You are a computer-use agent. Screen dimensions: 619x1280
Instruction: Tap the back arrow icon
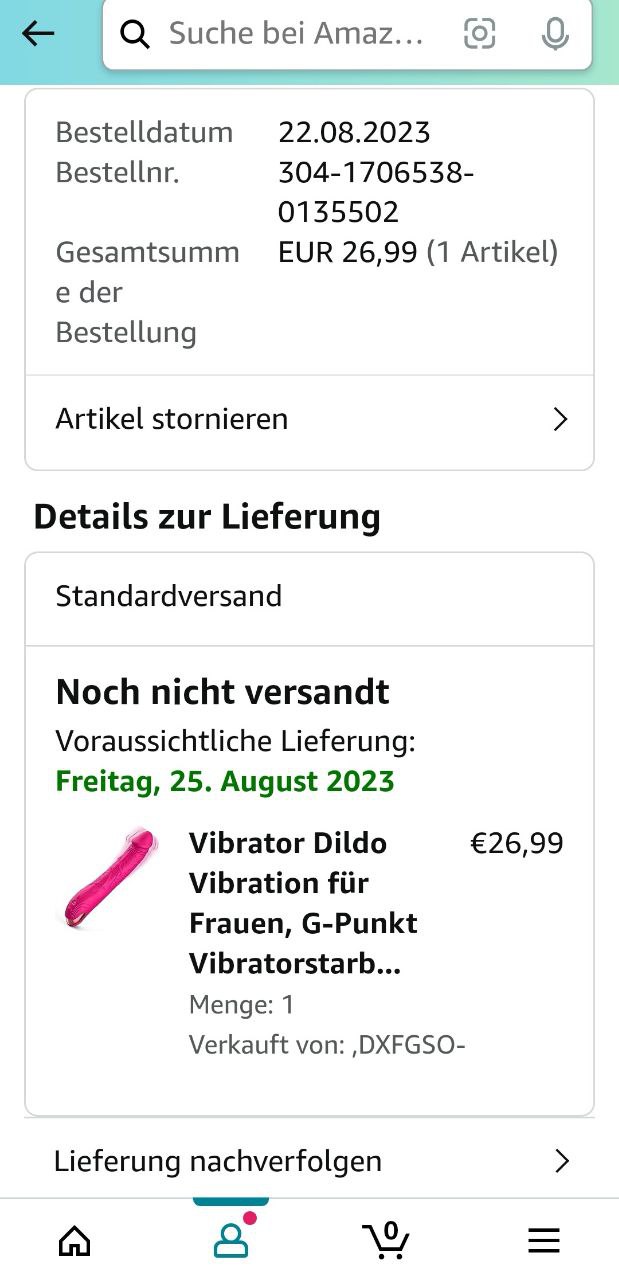(38, 34)
